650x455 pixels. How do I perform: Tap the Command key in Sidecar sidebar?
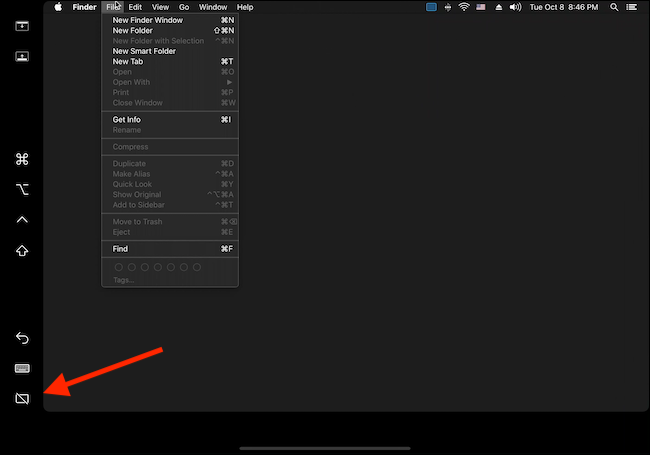coord(22,159)
